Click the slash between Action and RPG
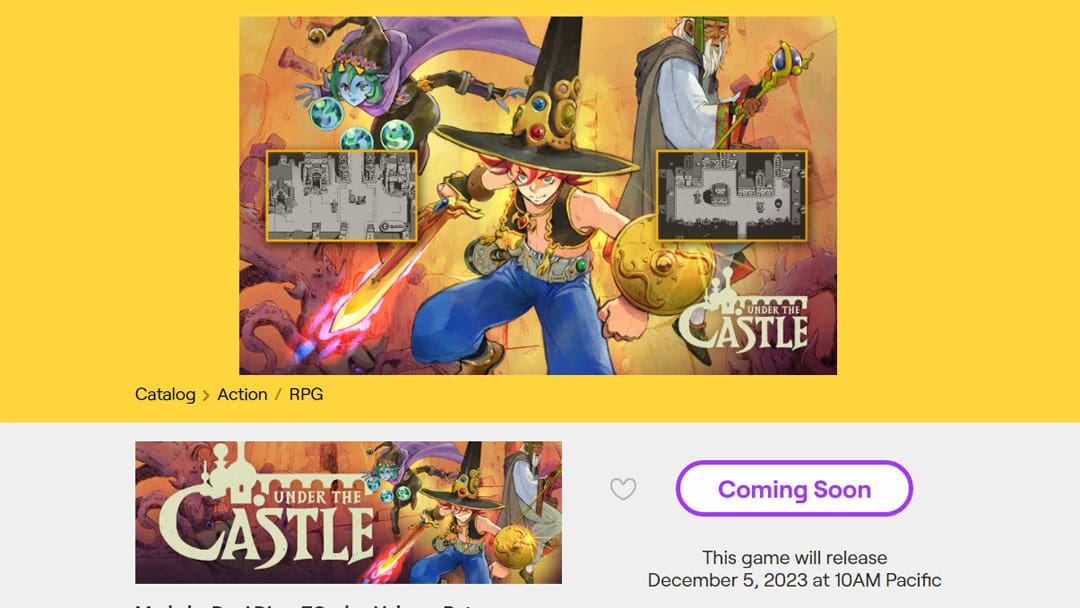 coord(278,395)
